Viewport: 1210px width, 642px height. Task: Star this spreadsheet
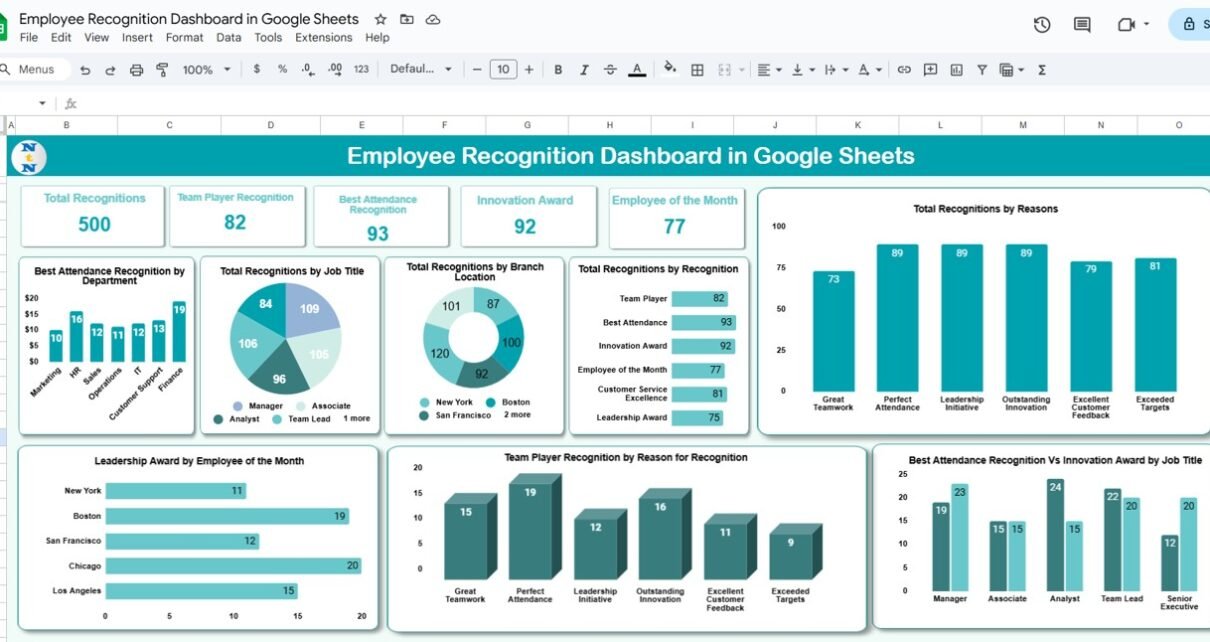pos(380,20)
